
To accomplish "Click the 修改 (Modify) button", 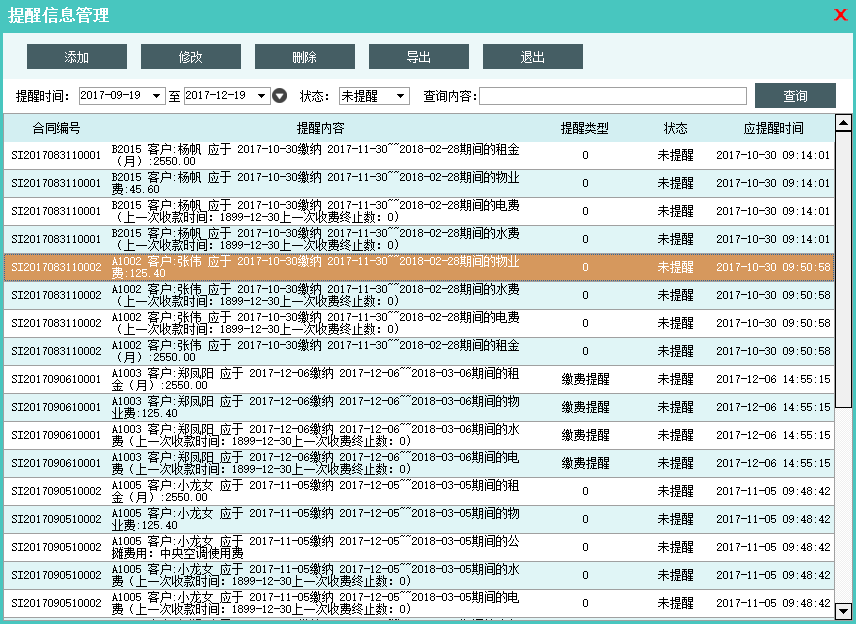I will [191, 57].
